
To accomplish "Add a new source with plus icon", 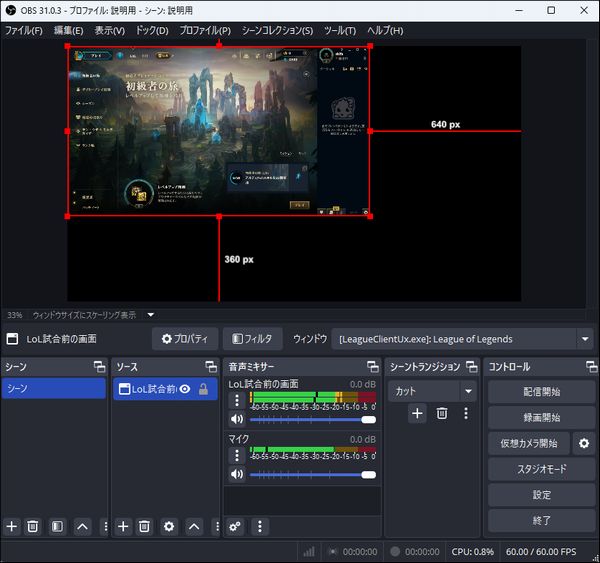I will [x=123, y=527].
